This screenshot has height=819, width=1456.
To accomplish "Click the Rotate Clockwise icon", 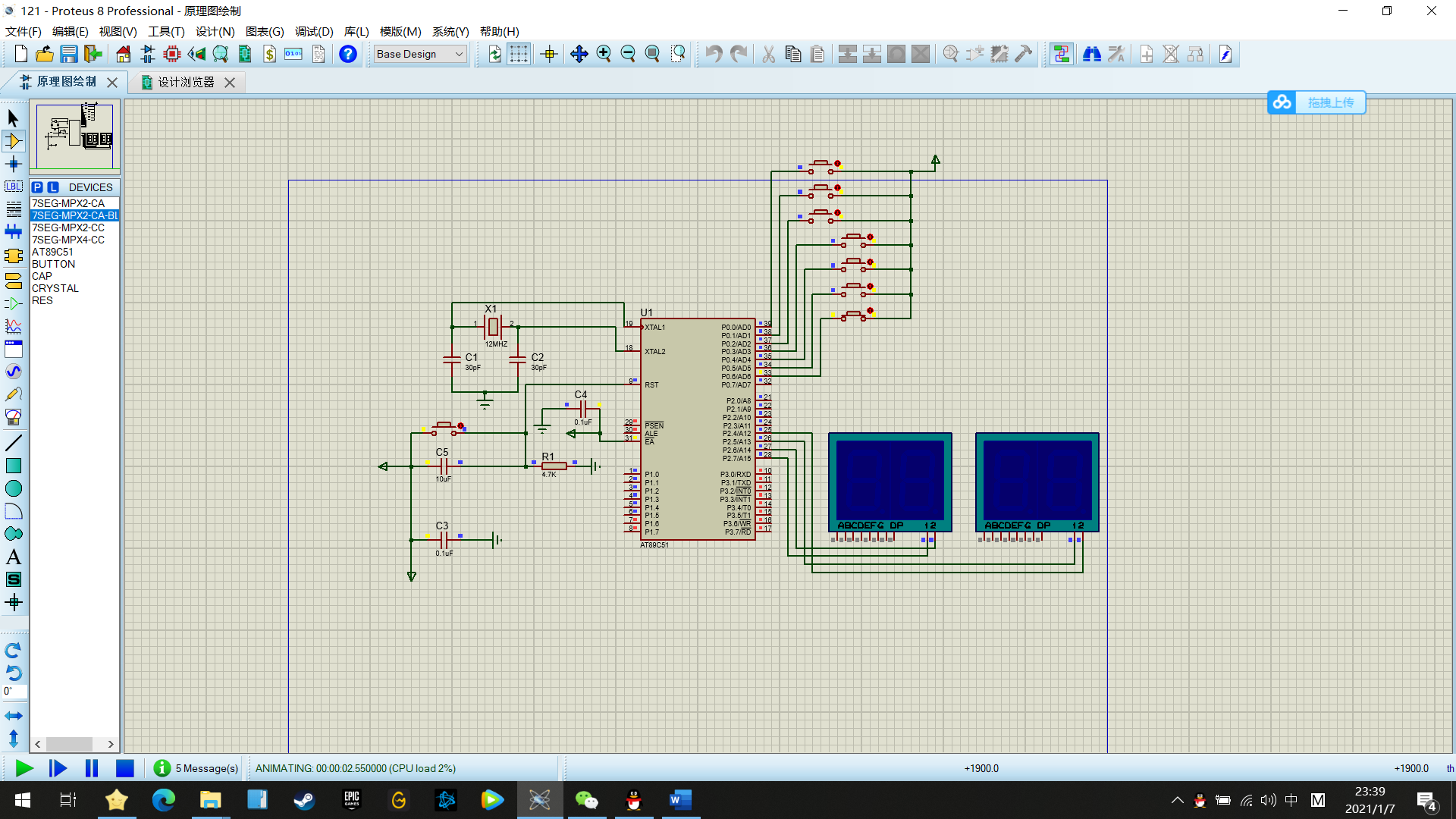I will 13,651.
